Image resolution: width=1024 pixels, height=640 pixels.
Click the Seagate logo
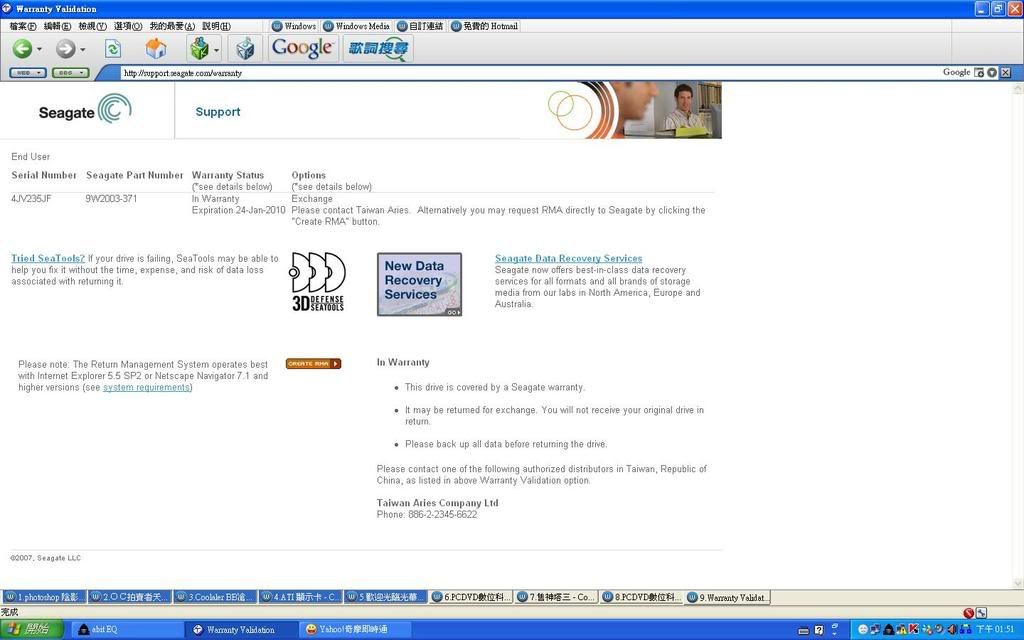(85, 109)
